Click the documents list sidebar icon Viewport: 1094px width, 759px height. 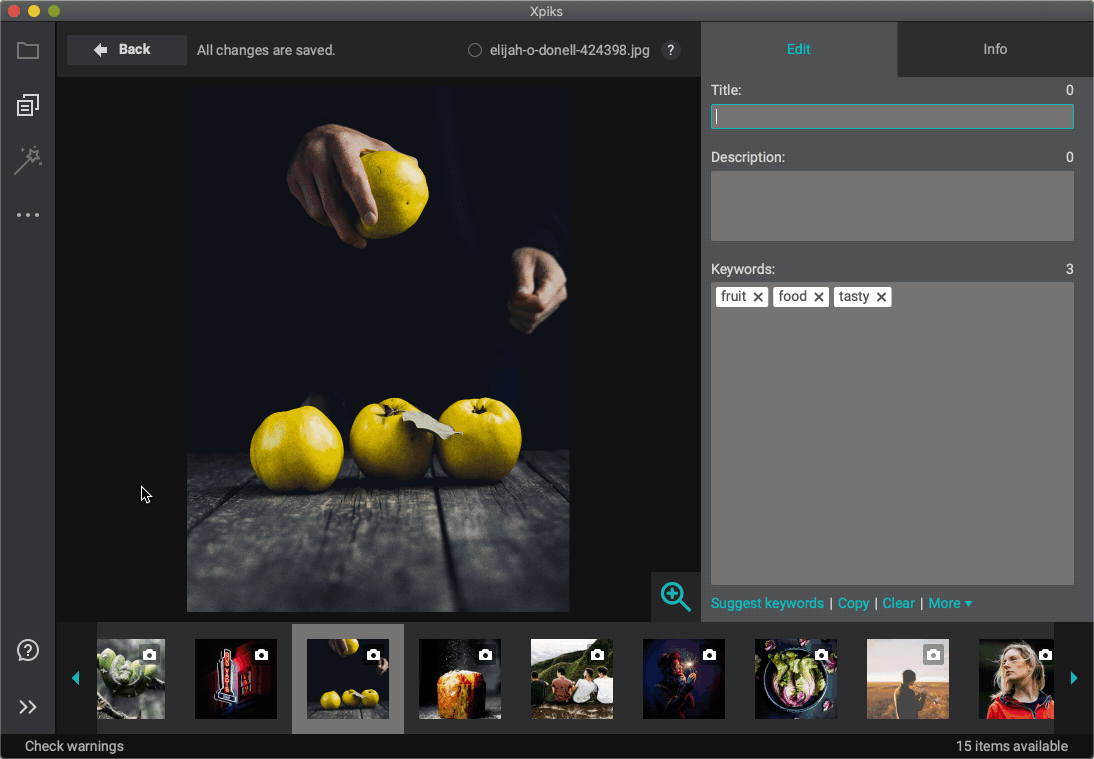point(28,105)
